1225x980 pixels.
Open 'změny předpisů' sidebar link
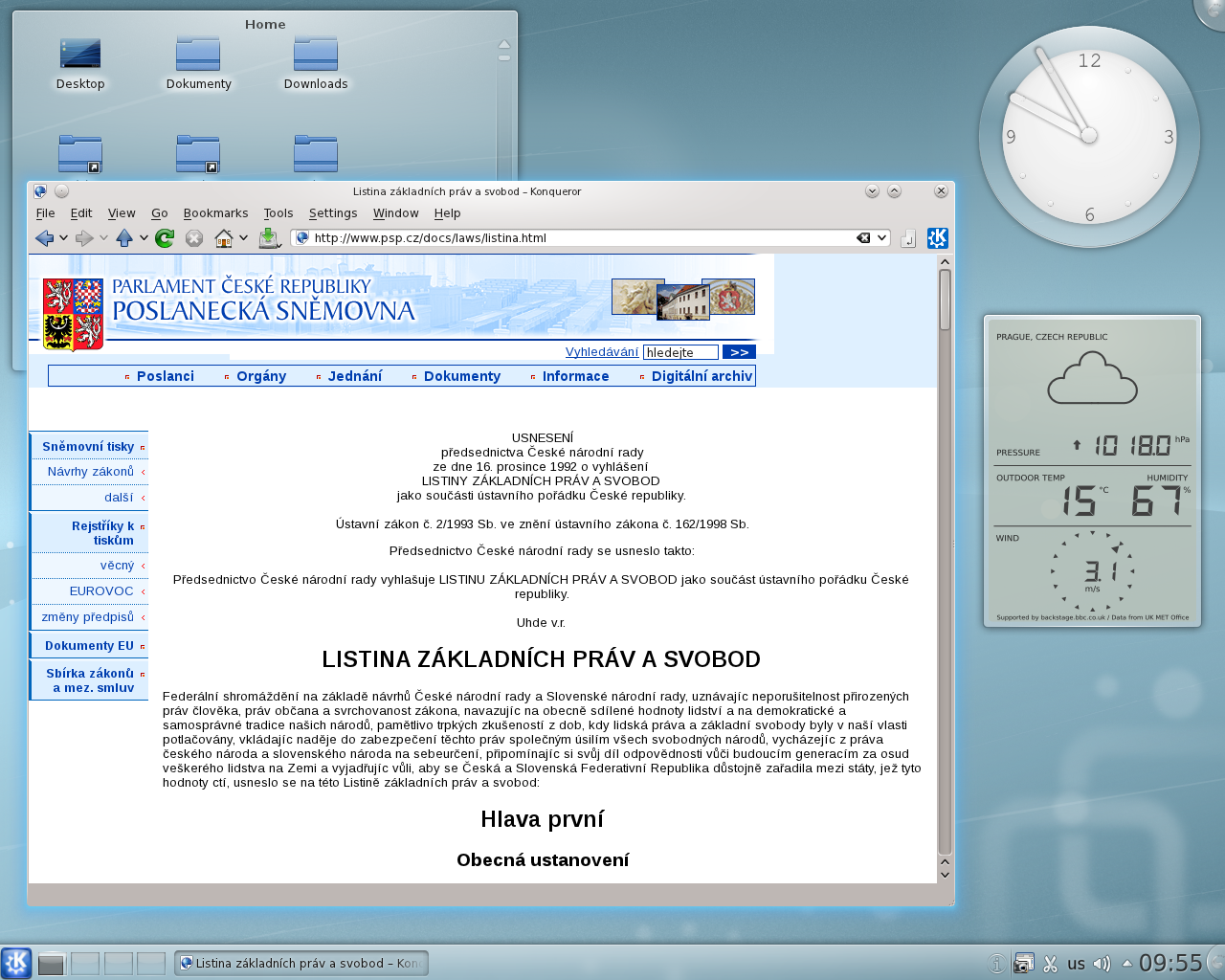click(88, 617)
